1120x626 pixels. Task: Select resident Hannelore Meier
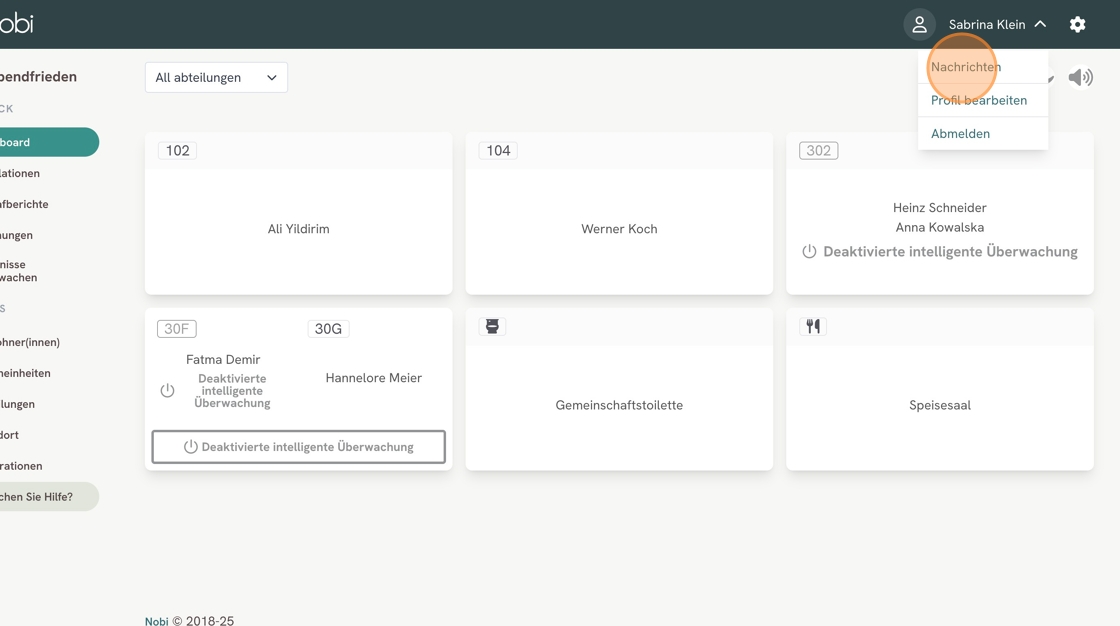tap(374, 378)
